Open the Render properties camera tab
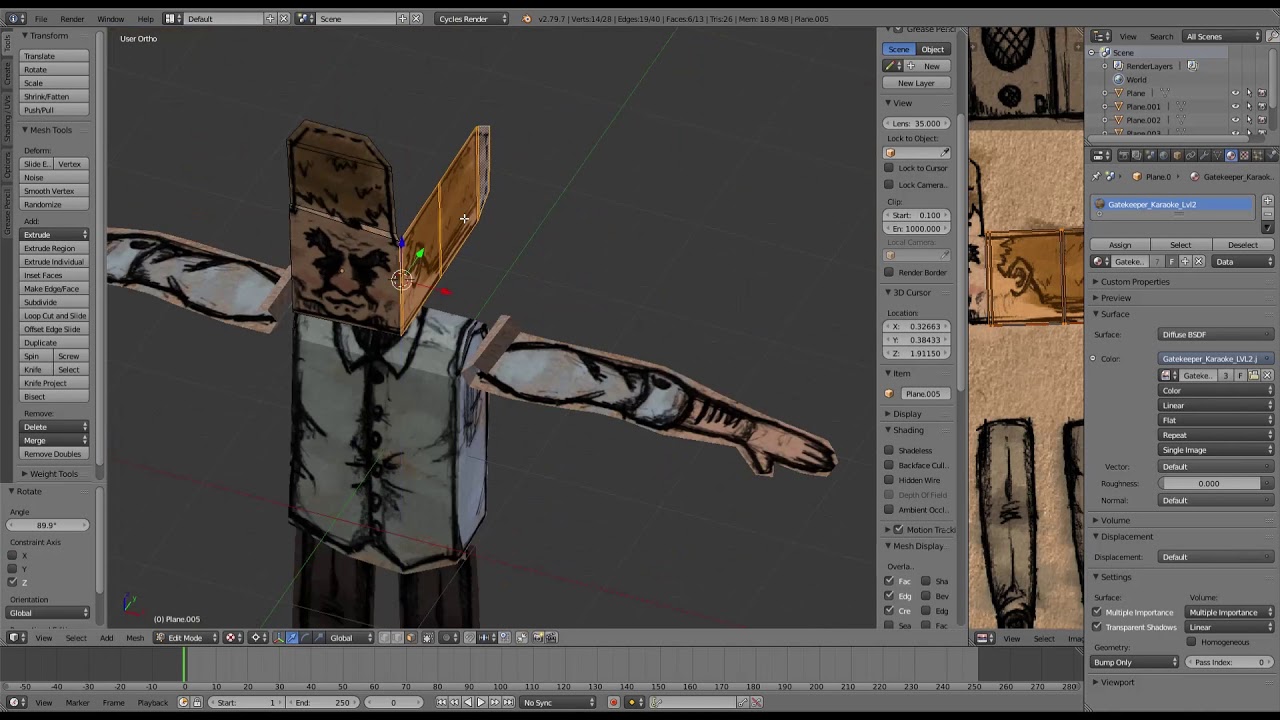The height and width of the screenshot is (720, 1280). click(1123, 155)
